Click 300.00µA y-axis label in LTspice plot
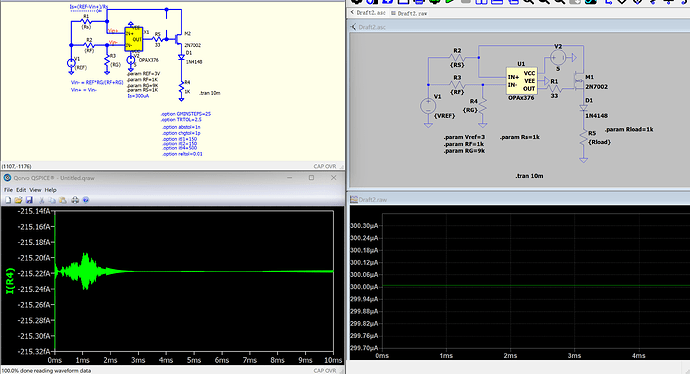Image resolution: width=690 pixels, height=374 pixels. 364,287
